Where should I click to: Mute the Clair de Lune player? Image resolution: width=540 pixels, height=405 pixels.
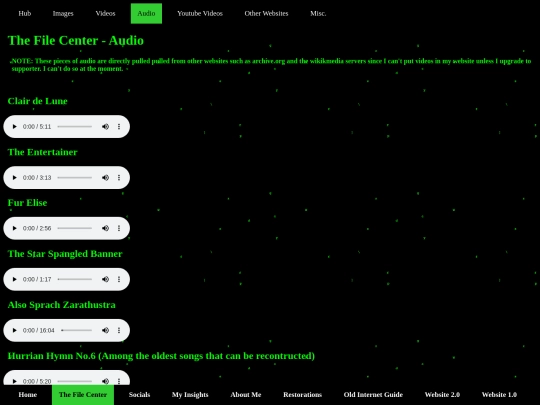click(x=105, y=127)
